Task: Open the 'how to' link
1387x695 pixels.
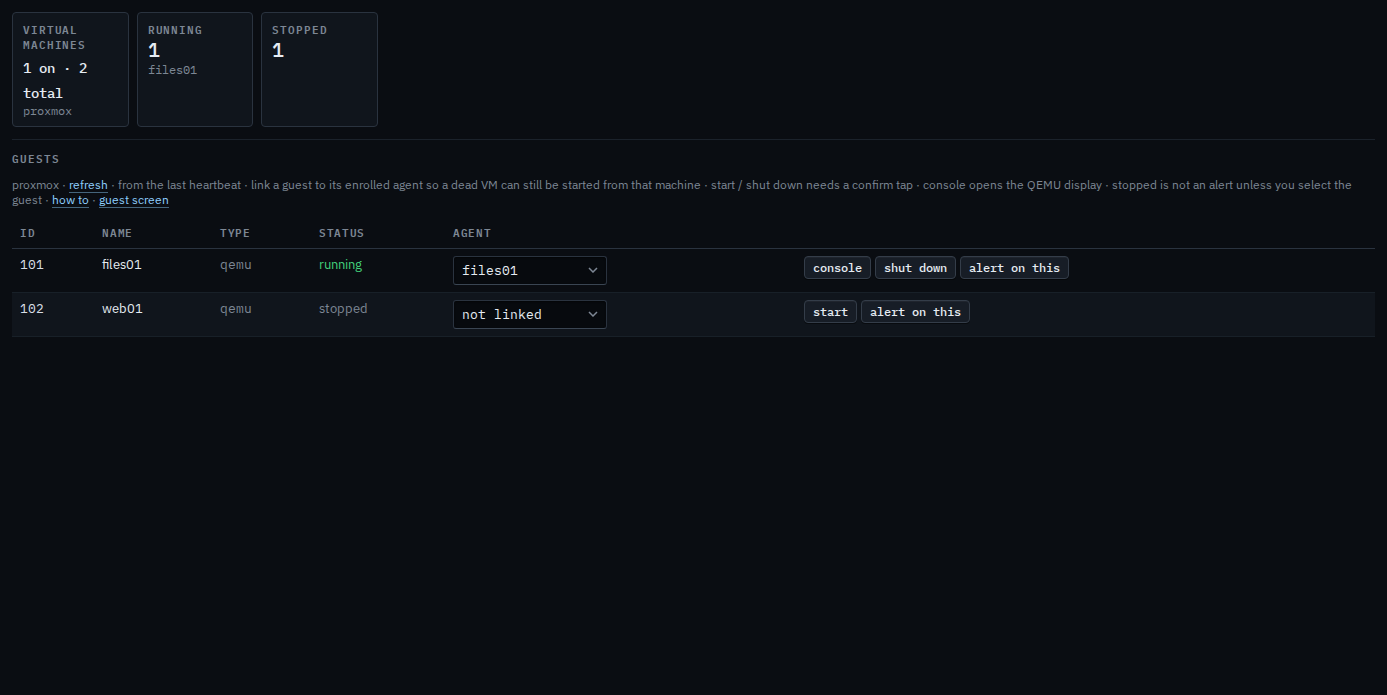Action: coord(70,200)
